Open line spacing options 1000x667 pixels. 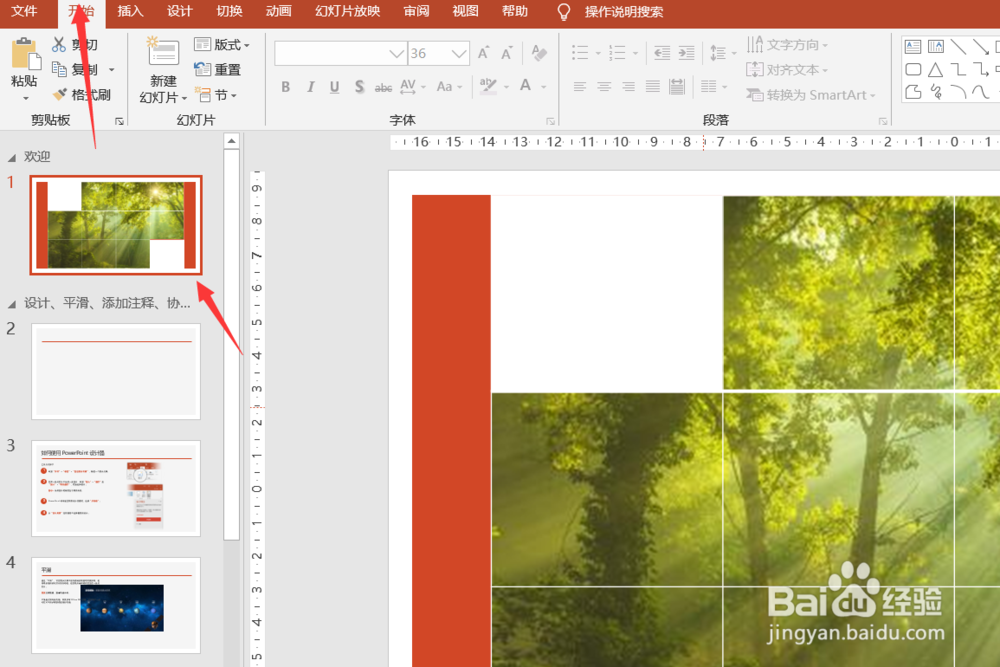tap(722, 53)
